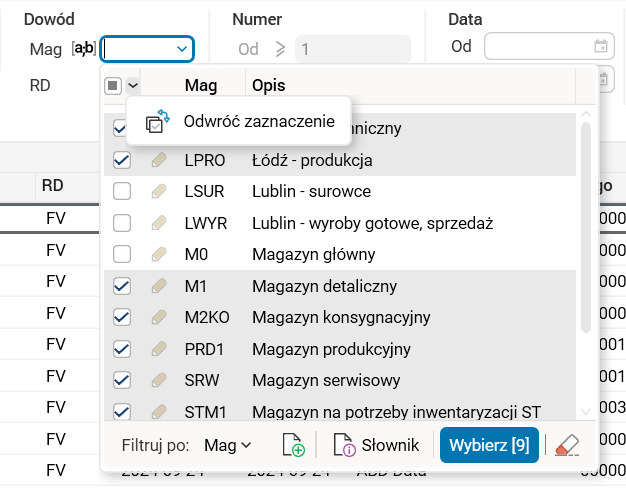626x493 pixels.
Task: Click the warehouse list vertical scrollbar
Action: (x=586, y=230)
